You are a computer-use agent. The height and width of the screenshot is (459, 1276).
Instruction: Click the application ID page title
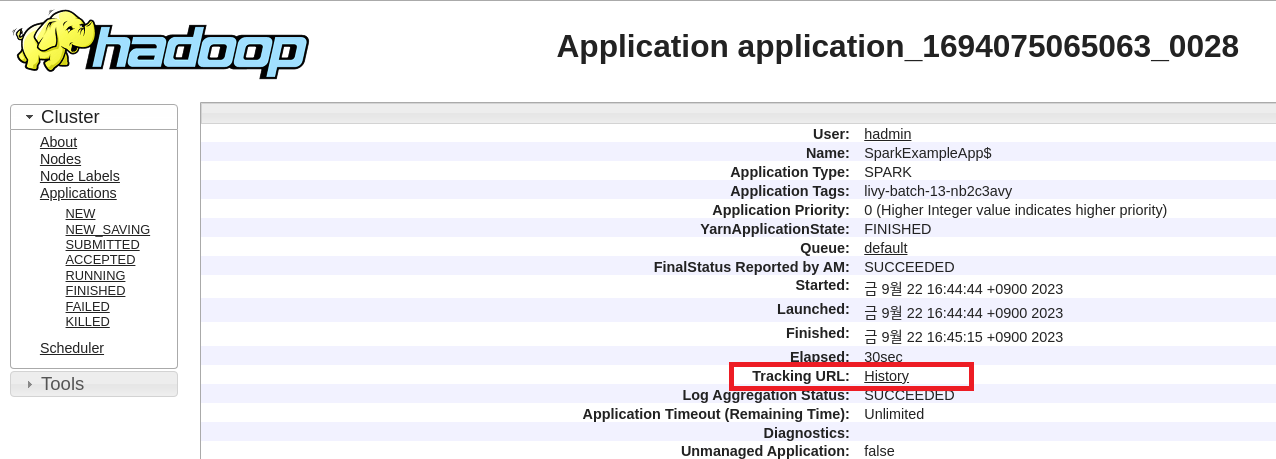click(897, 46)
